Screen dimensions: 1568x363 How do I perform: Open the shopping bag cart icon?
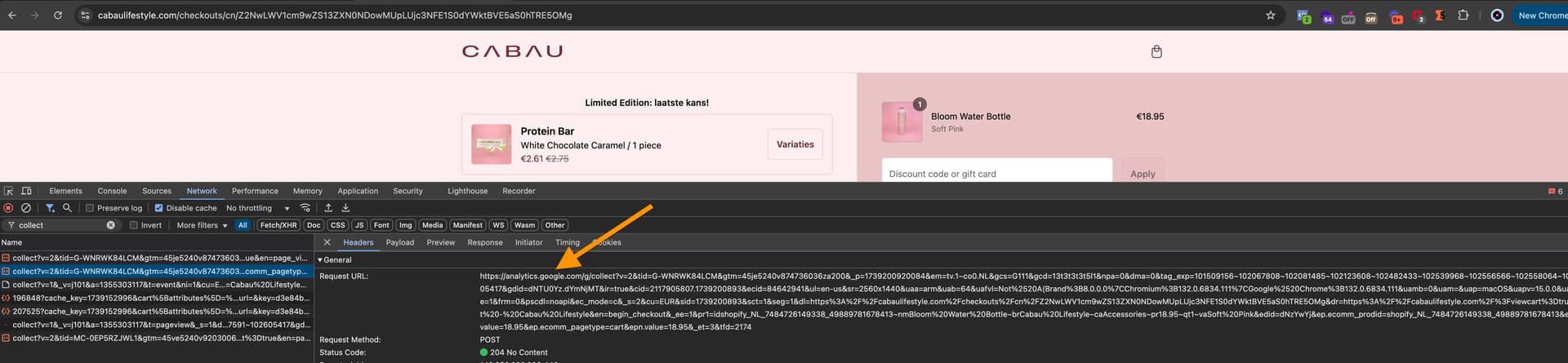tap(1156, 51)
